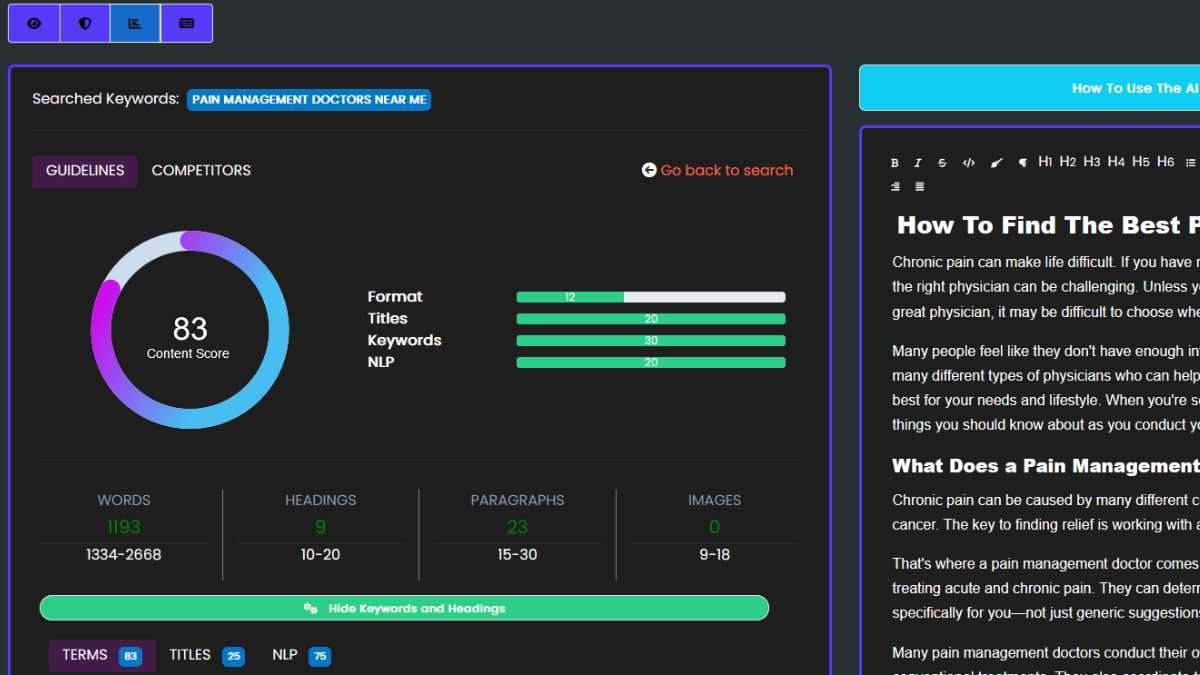Toggle italic formatting in the editor

tap(918, 163)
